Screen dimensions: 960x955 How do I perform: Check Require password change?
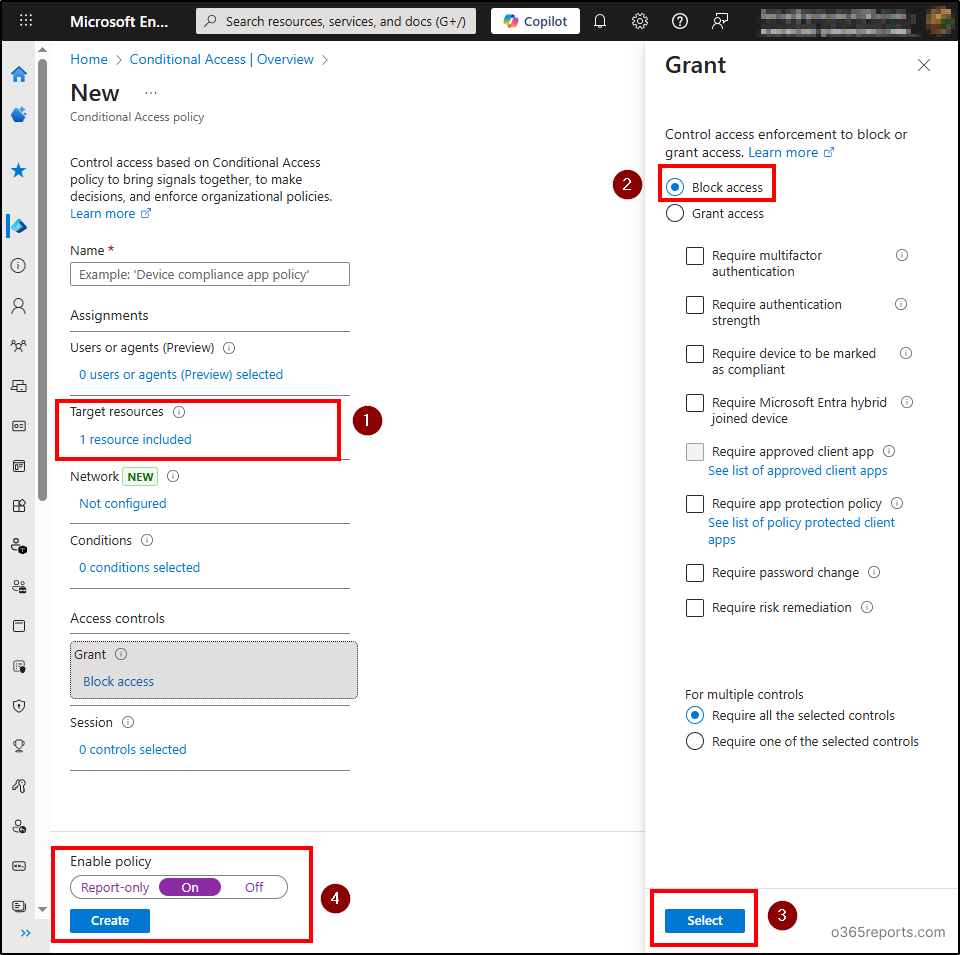point(695,572)
